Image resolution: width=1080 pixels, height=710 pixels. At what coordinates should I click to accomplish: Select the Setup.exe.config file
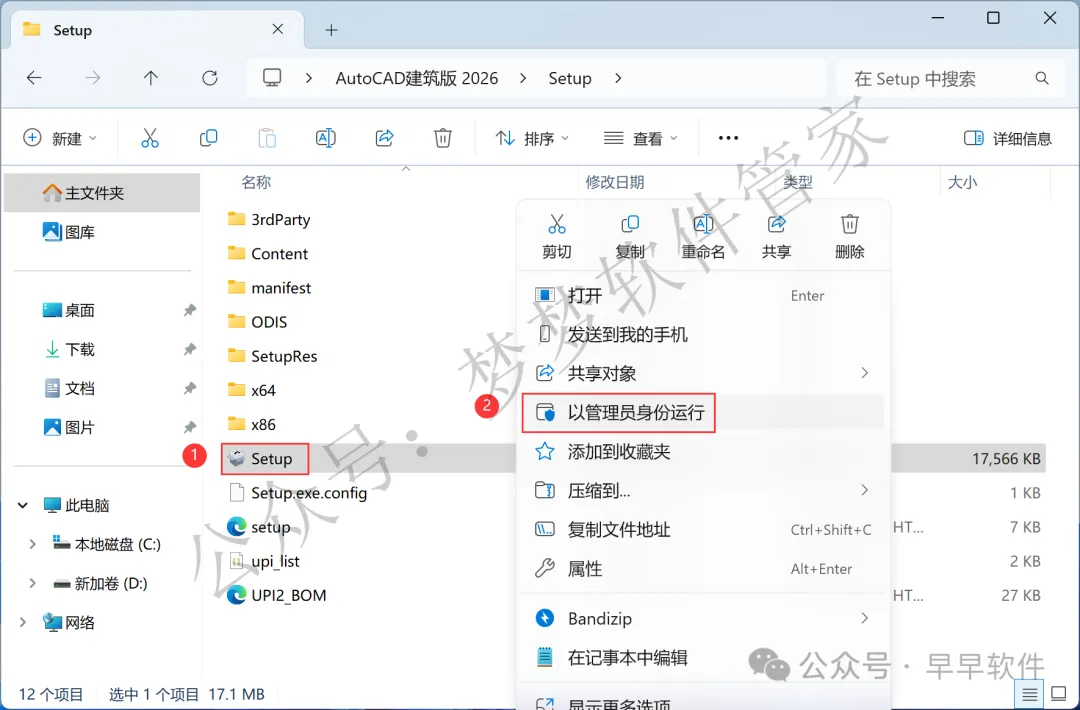pos(298,493)
